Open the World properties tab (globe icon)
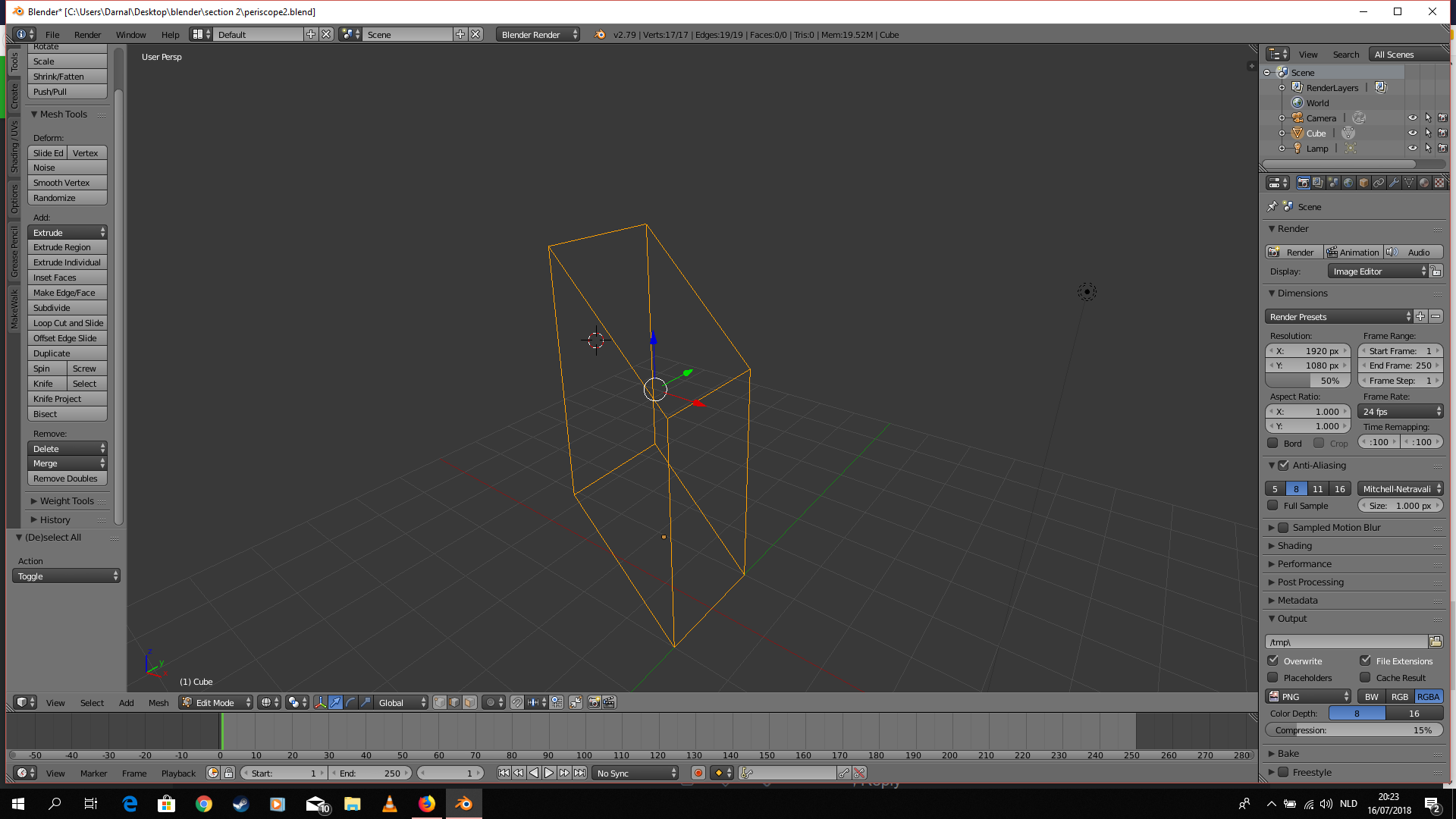Image resolution: width=1456 pixels, height=819 pixels. coord(1348,183)
